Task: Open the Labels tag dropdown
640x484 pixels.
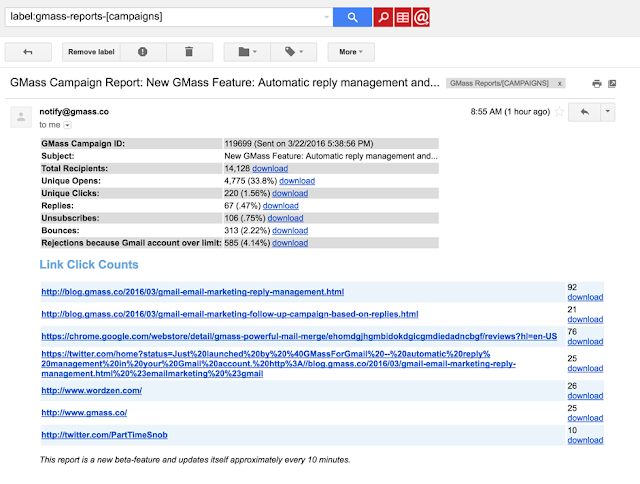Action: pos(293,52)
